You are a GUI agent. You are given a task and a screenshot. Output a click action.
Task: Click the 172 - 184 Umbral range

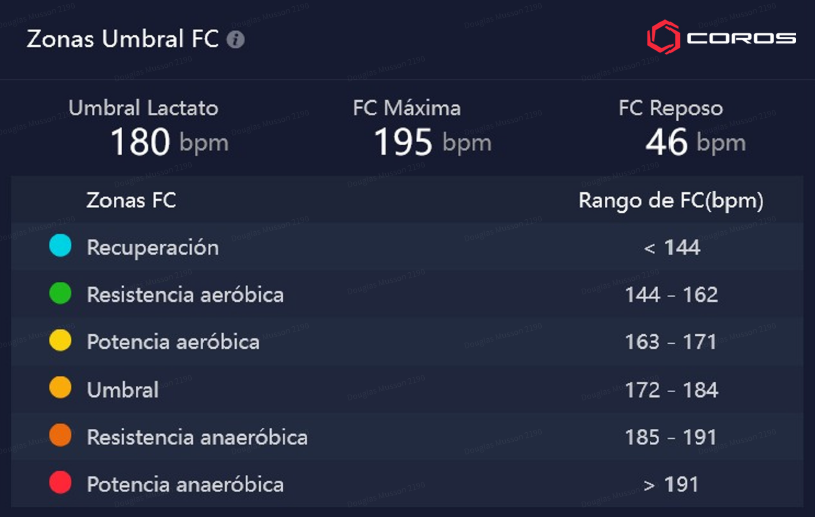click(x=672, y=390)
